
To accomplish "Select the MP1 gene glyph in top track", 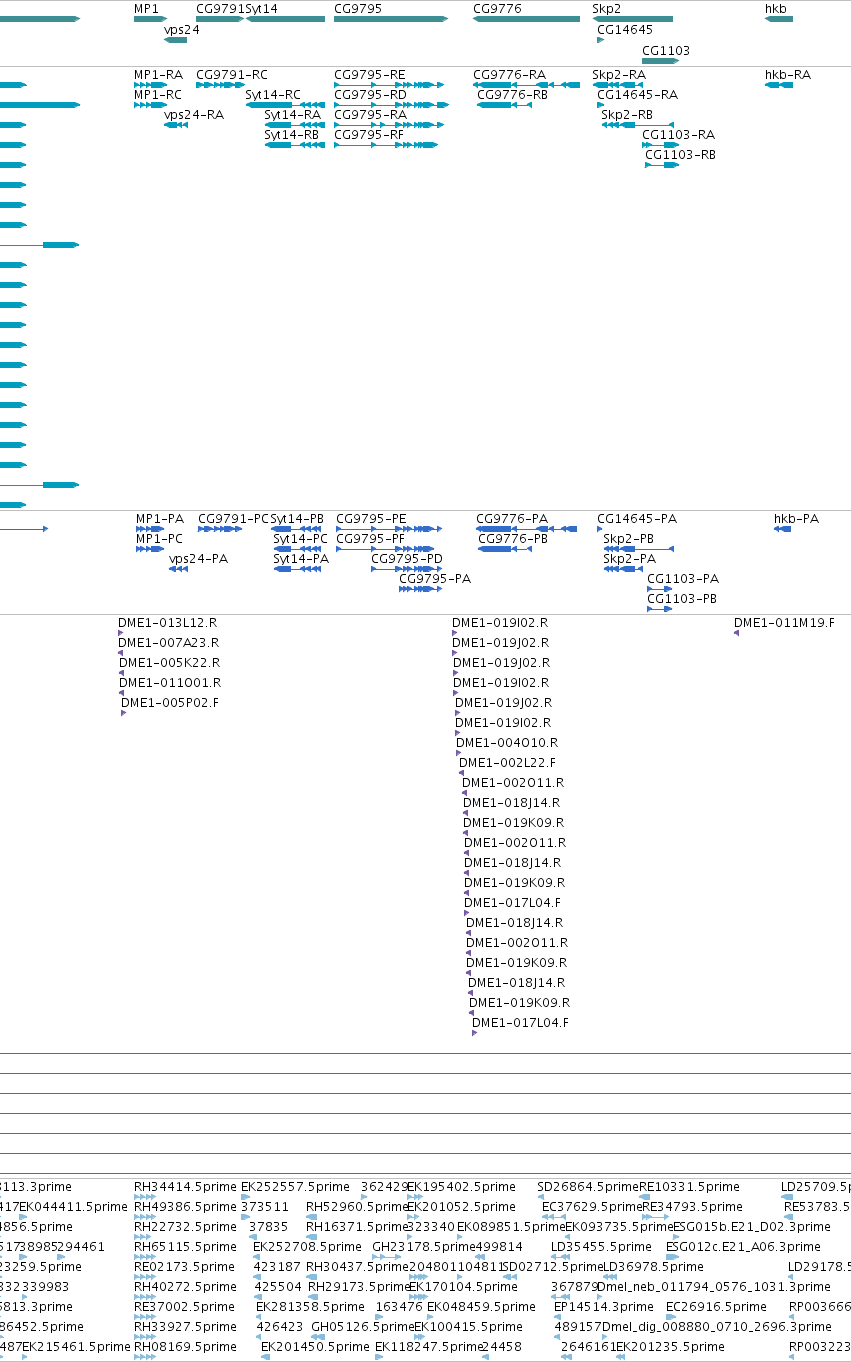I will click(x=150, y=19).
